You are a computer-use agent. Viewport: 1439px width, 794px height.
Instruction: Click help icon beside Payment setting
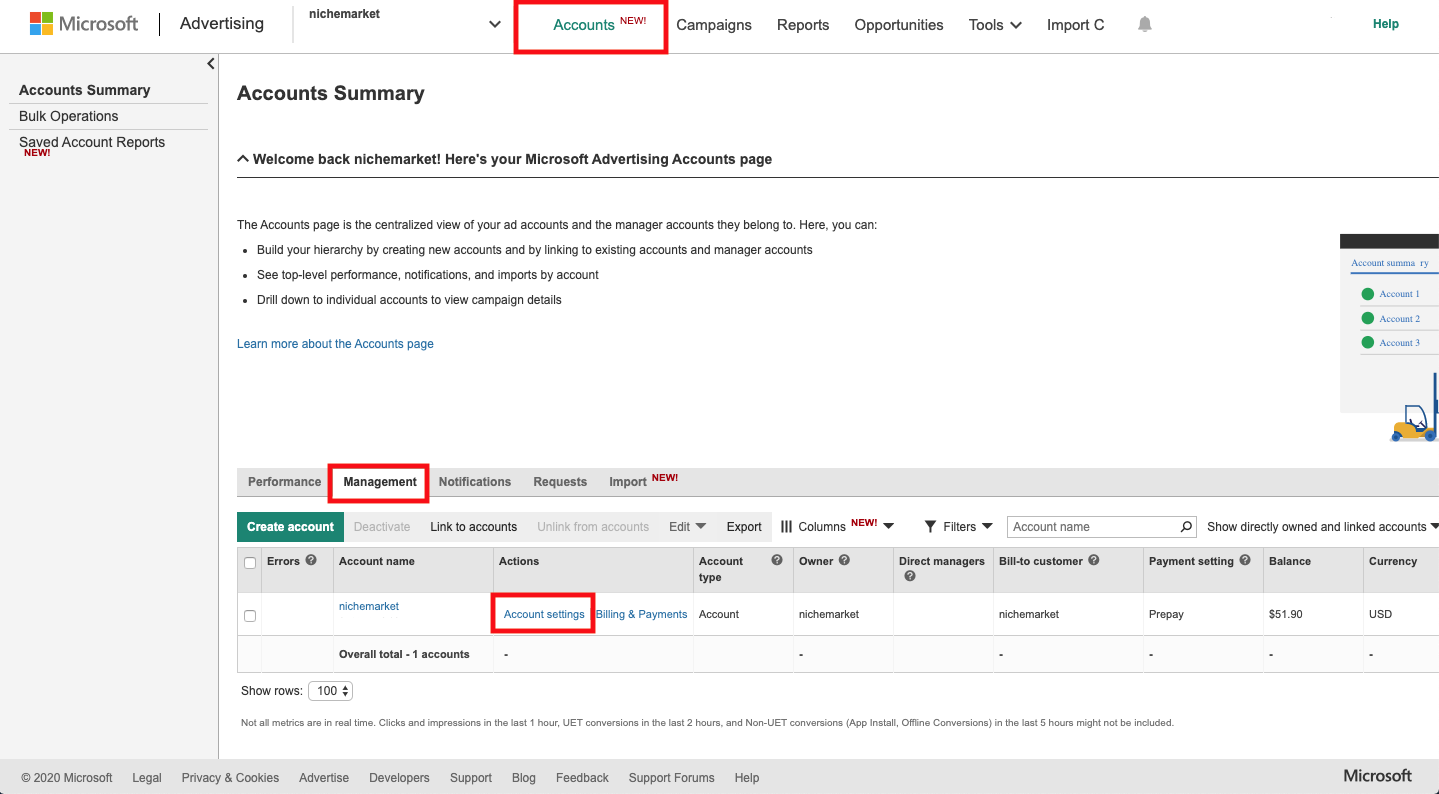(1245, 561)
